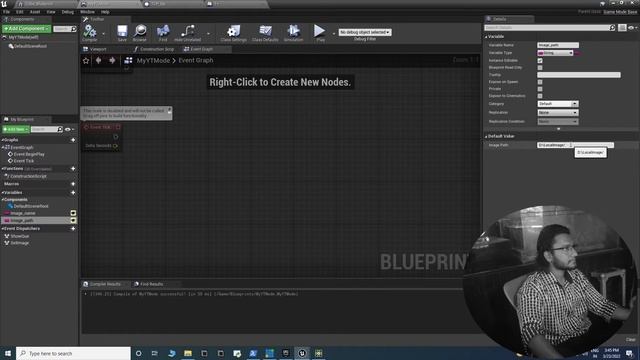Viewport: 640px width, 360px height.
Task: Expand Play options arrow
Action: point(333,34)
